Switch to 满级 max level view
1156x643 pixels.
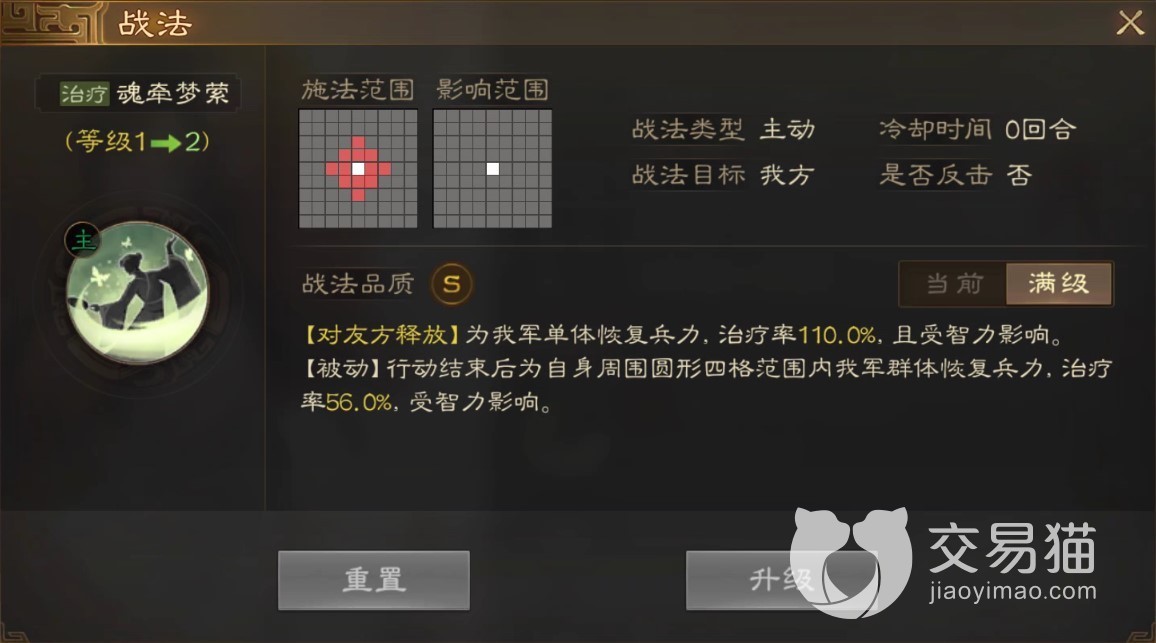click(x=1059, y=284)
